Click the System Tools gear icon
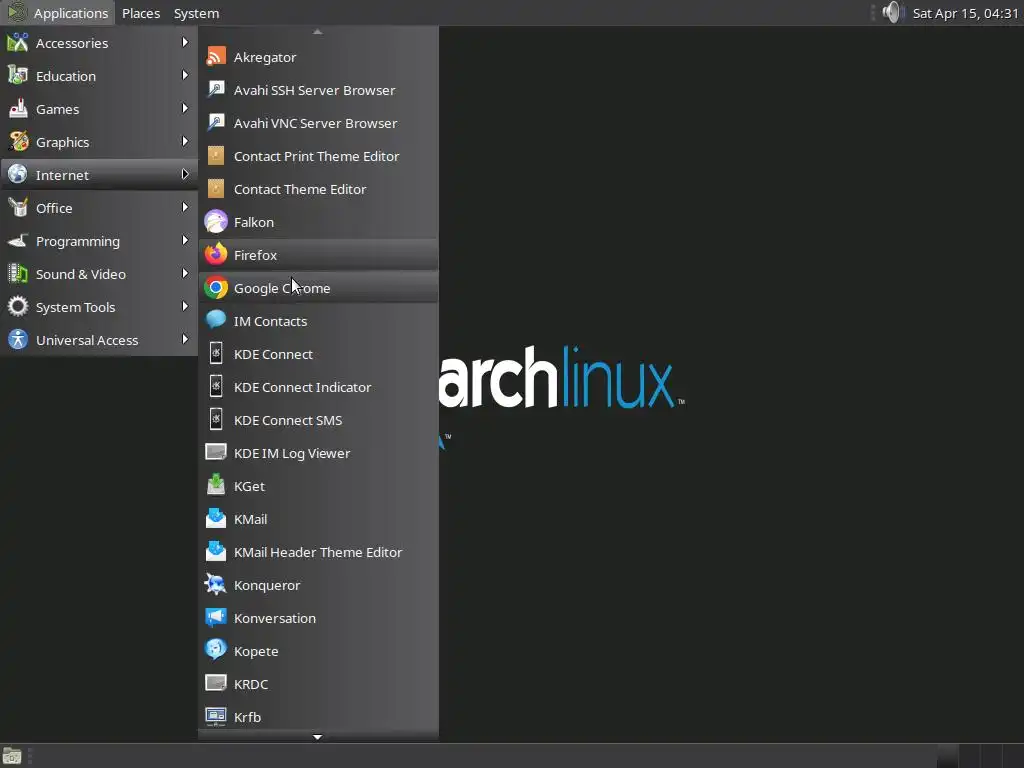 18,306
